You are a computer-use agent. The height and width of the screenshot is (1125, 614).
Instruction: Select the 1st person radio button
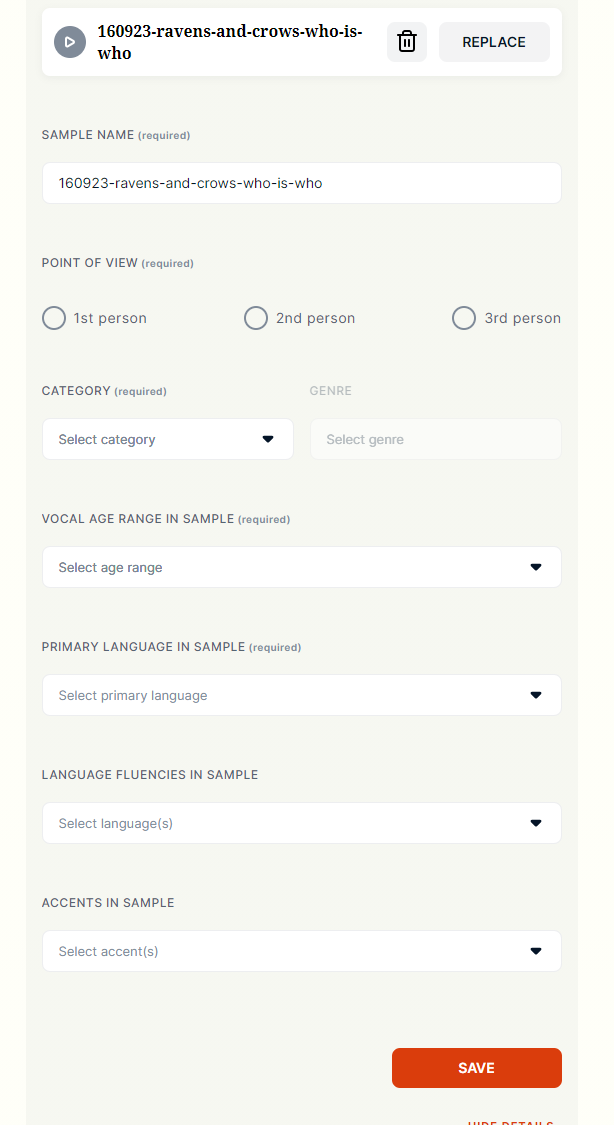click(x=54, y=318)
